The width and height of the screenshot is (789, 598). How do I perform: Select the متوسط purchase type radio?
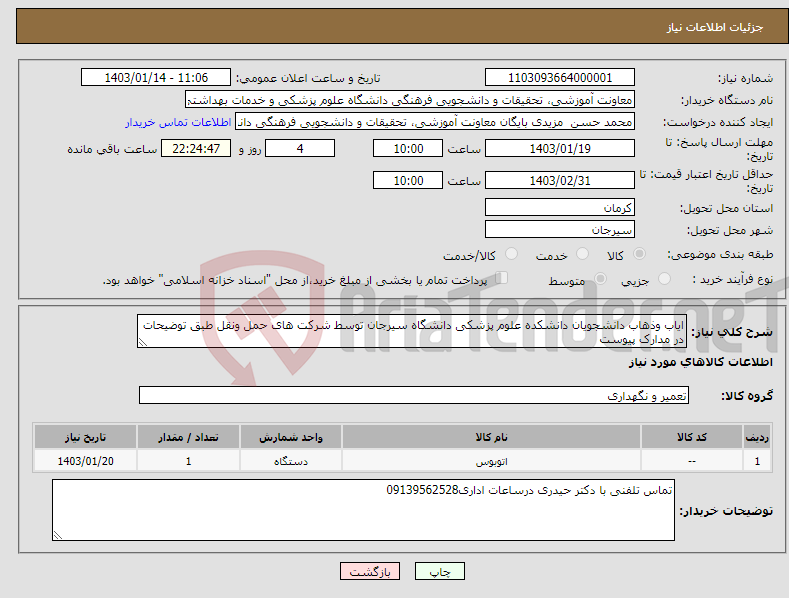point(600,279)
